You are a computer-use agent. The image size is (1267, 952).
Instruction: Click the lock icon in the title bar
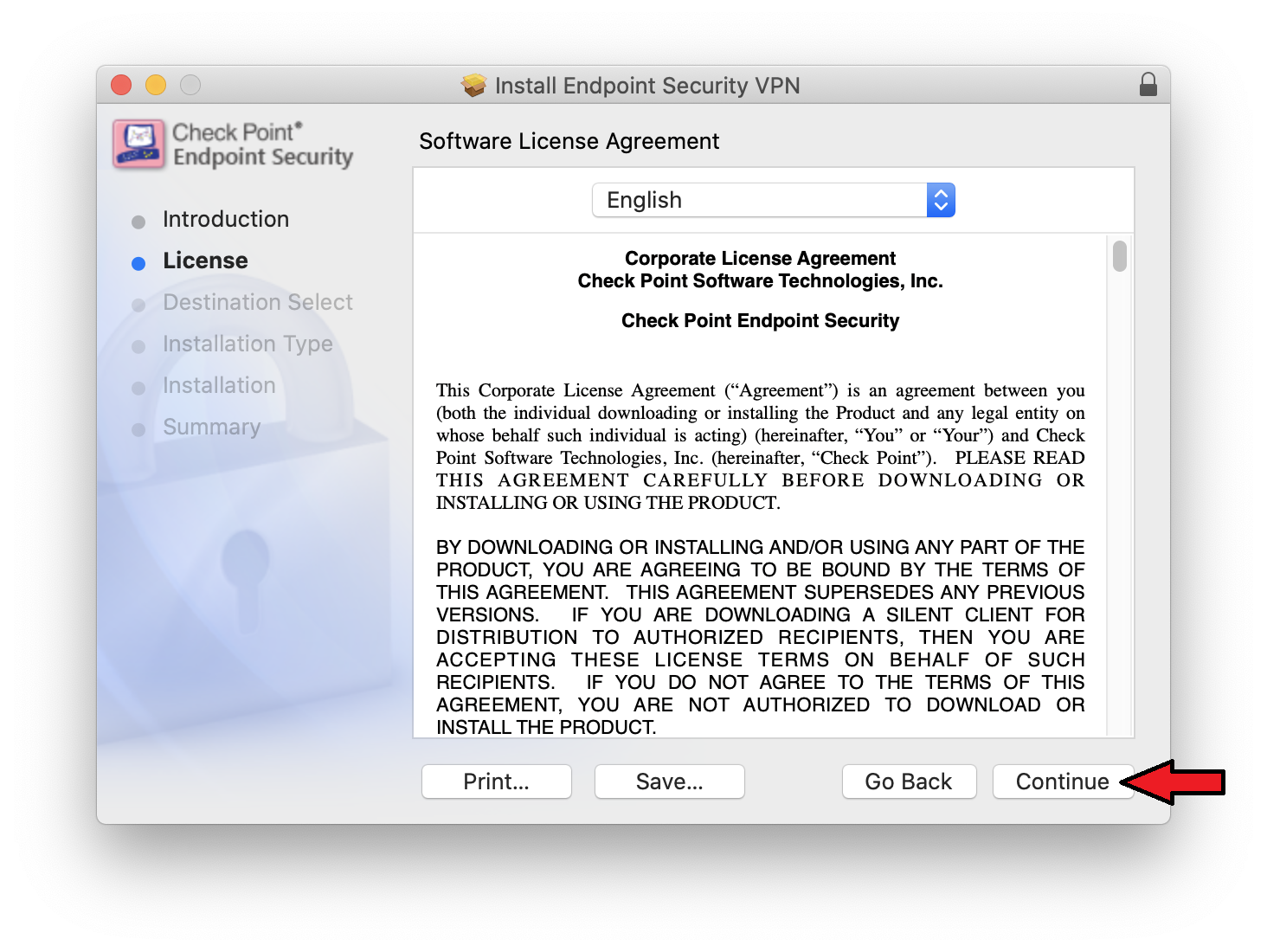coord(1148,85)
